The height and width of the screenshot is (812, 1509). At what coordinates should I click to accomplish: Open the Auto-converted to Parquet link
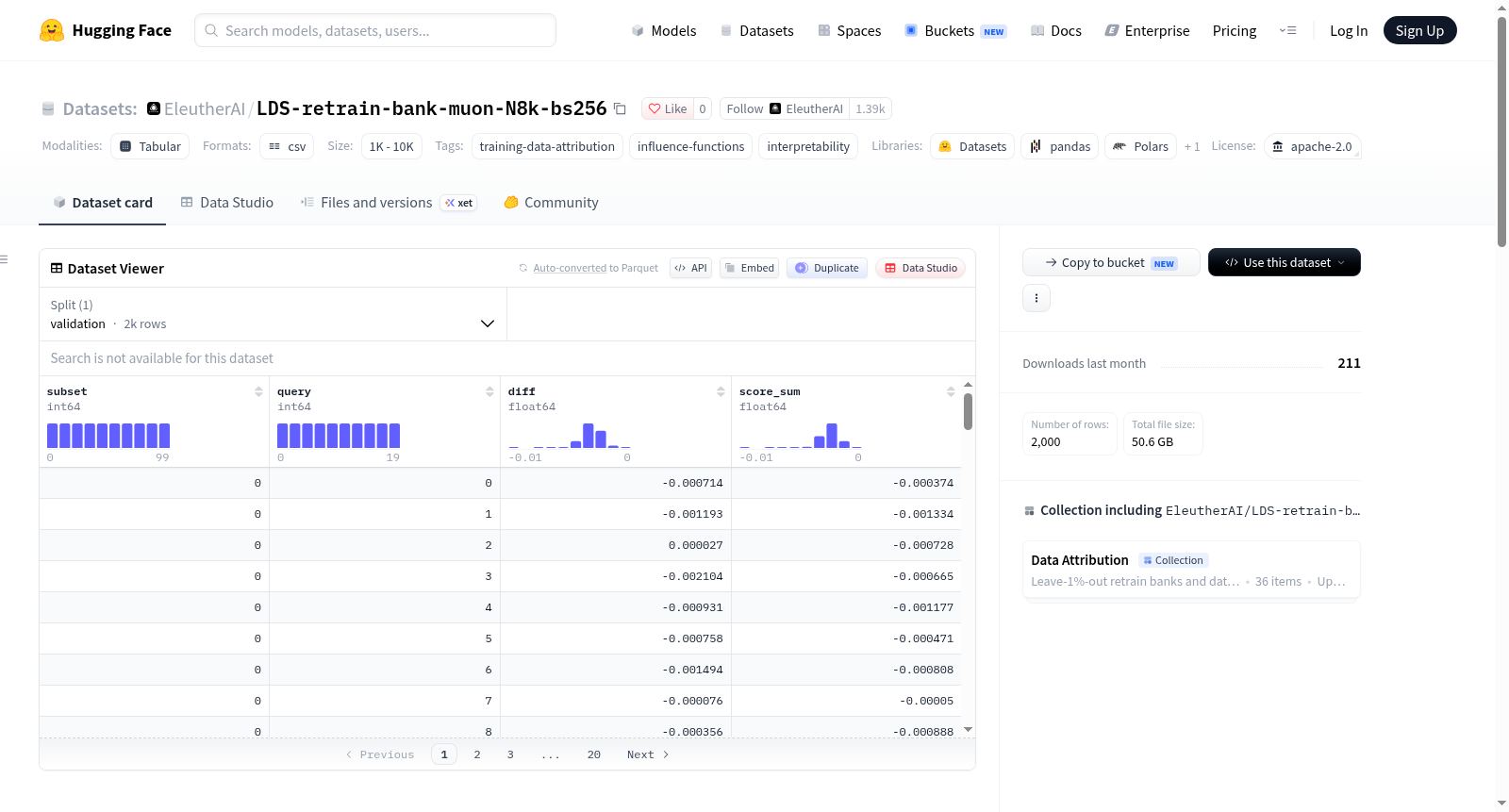(x=570, y=268)
